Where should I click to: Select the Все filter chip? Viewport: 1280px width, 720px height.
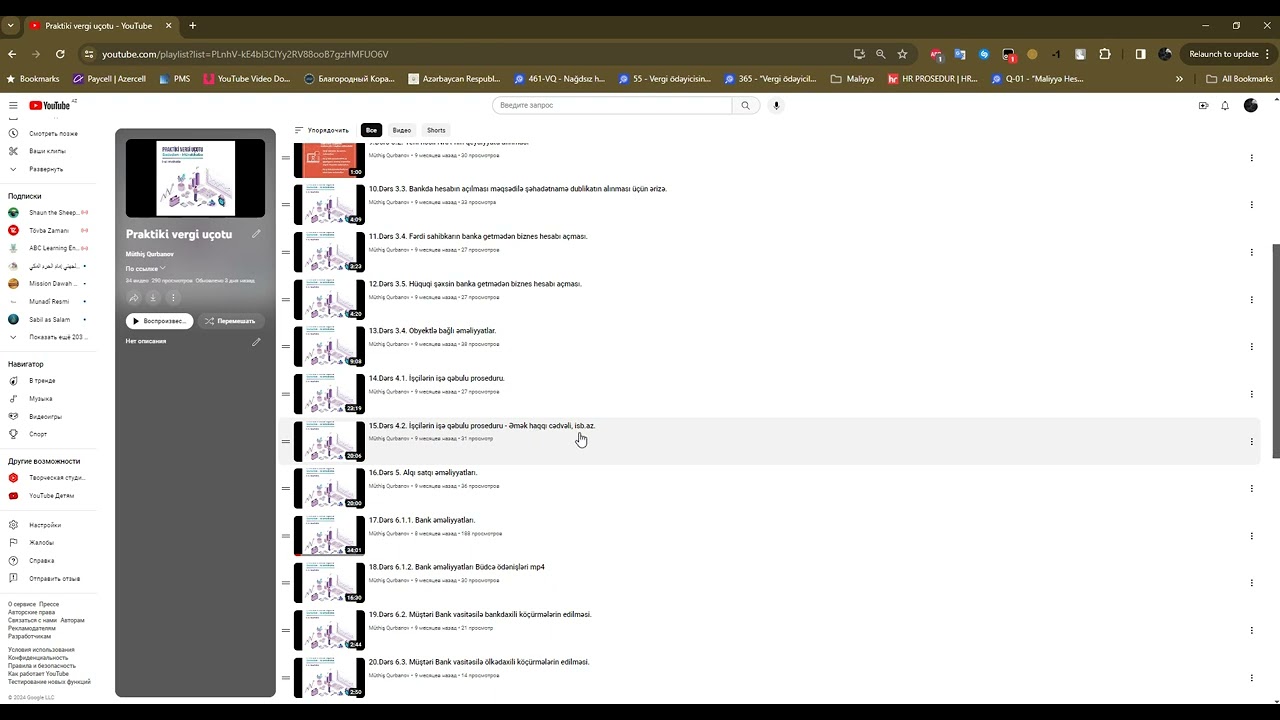[x=371, y=130]
